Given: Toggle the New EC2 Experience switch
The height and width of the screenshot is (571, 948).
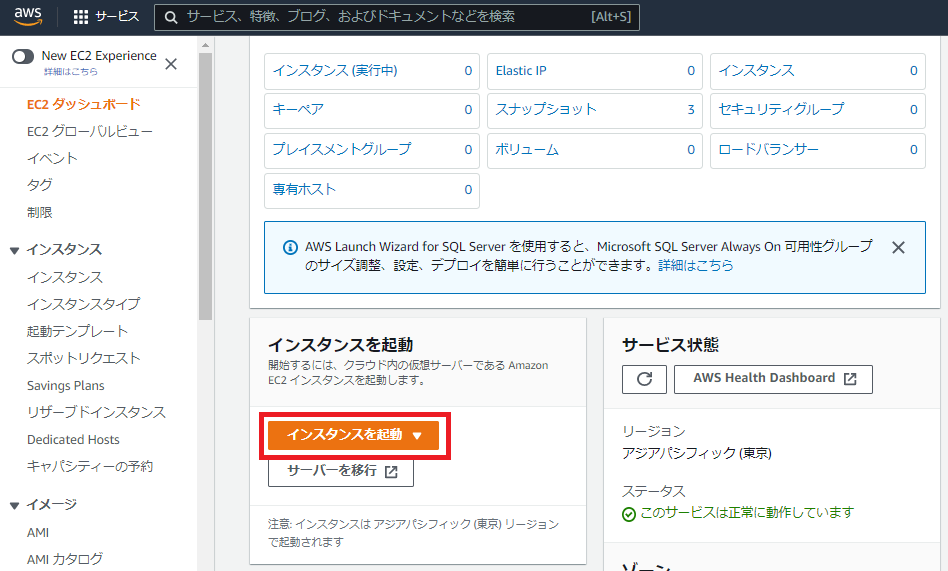Looking at the screenshot, I should [x=23, y=57].
